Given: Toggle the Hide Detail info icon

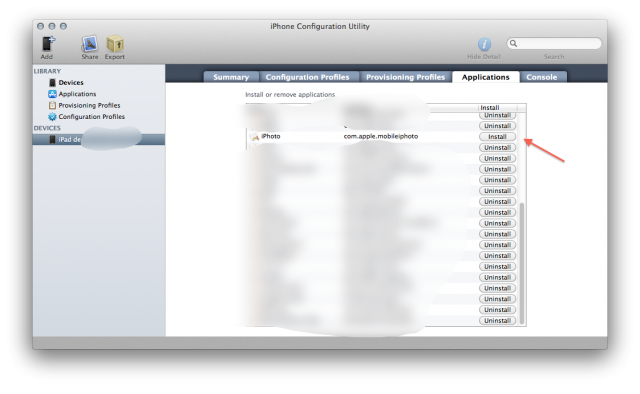Looking at the screenshot, I should (x=484, y=44).
